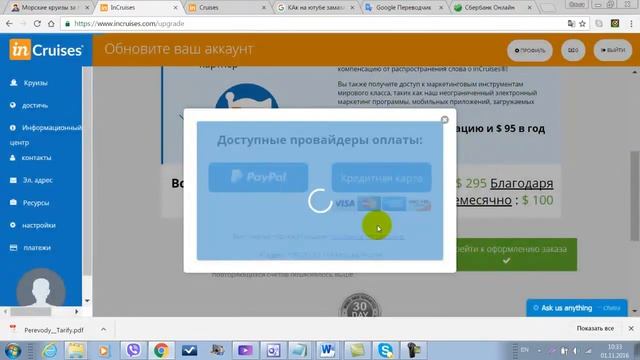This screenshot has height=360, width=640.
Task: Click Показать все downloads
Action: (595, 328)
